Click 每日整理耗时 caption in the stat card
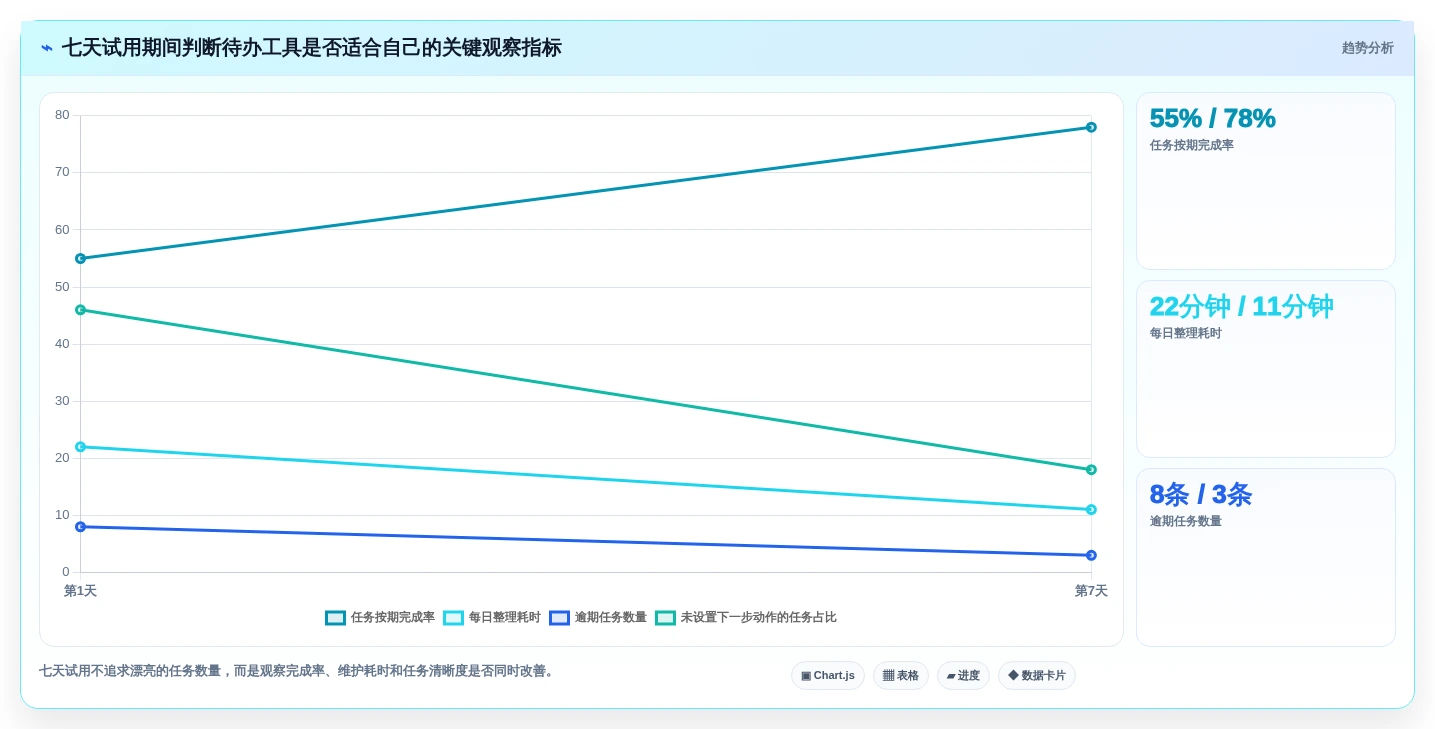This screenshot has height=729, width=1435. pyautogui.click(x=1186, y=333)
